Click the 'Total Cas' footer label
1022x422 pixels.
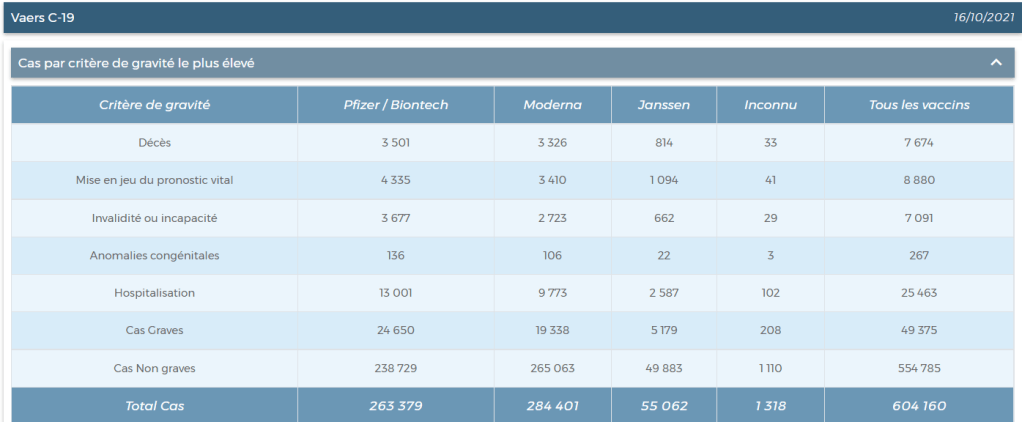pyautogui.click(x=154, y=406)
